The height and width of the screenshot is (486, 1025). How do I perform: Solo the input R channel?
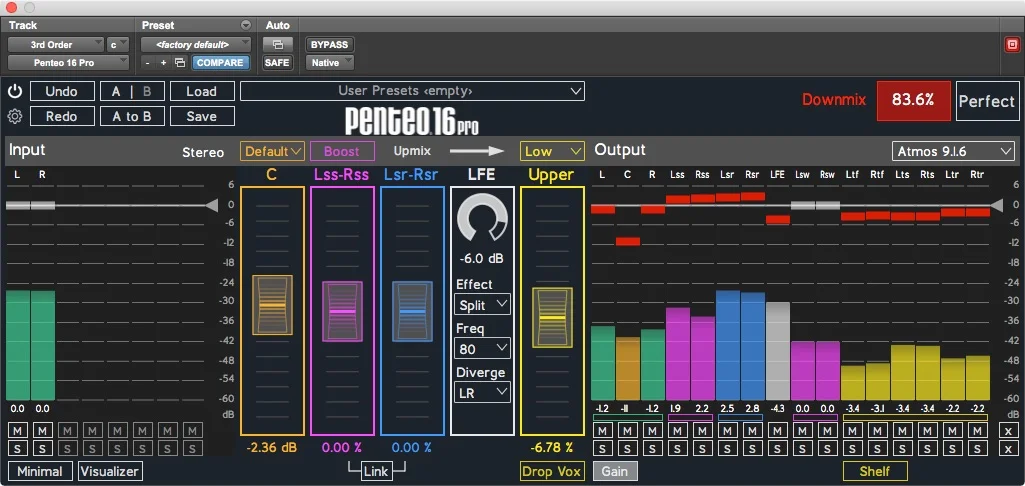click(42, 449)
